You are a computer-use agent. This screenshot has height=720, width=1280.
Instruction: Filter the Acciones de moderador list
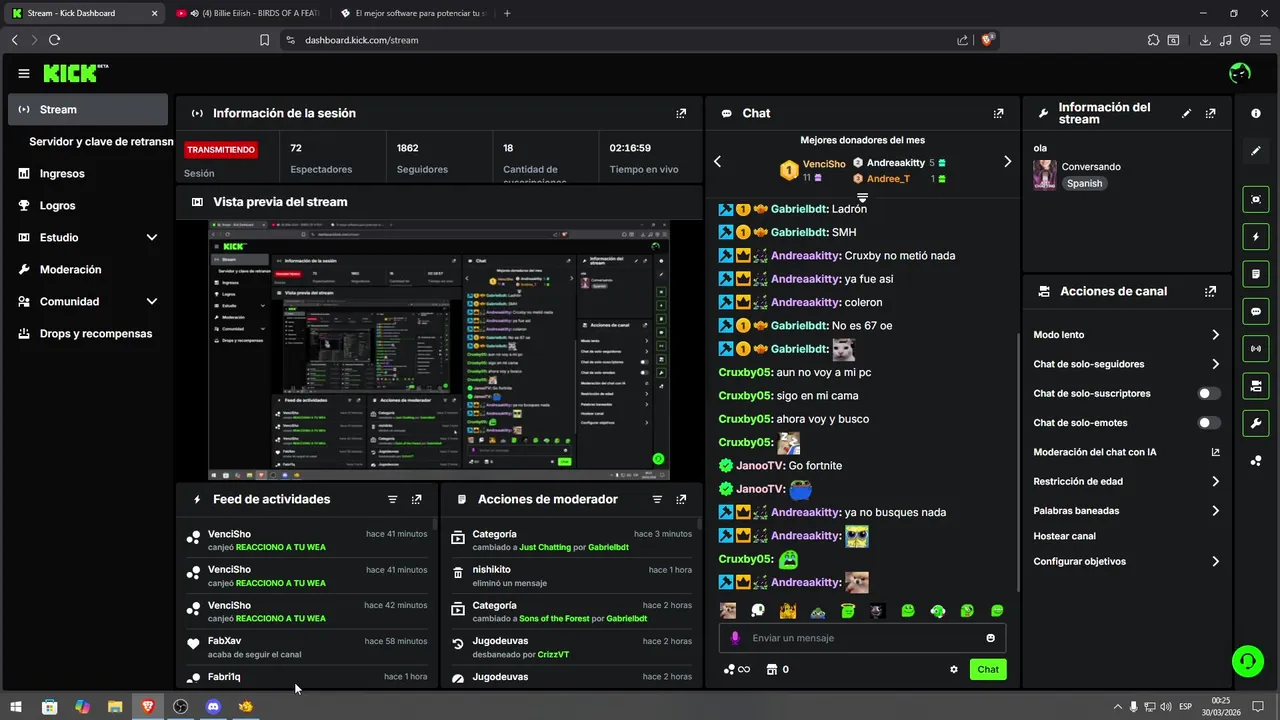657,500
